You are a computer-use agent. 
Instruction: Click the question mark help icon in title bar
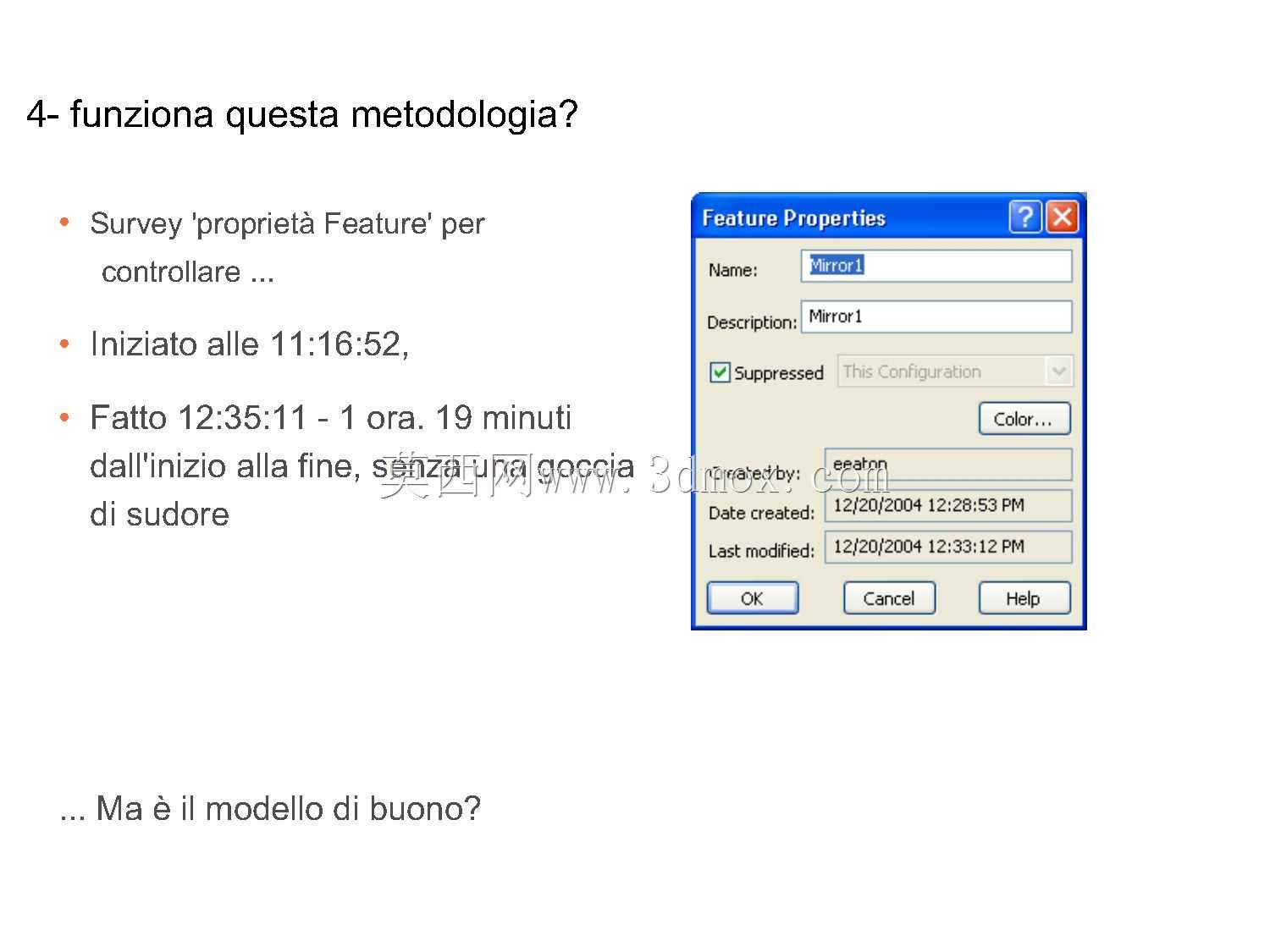coord(1025,217)
